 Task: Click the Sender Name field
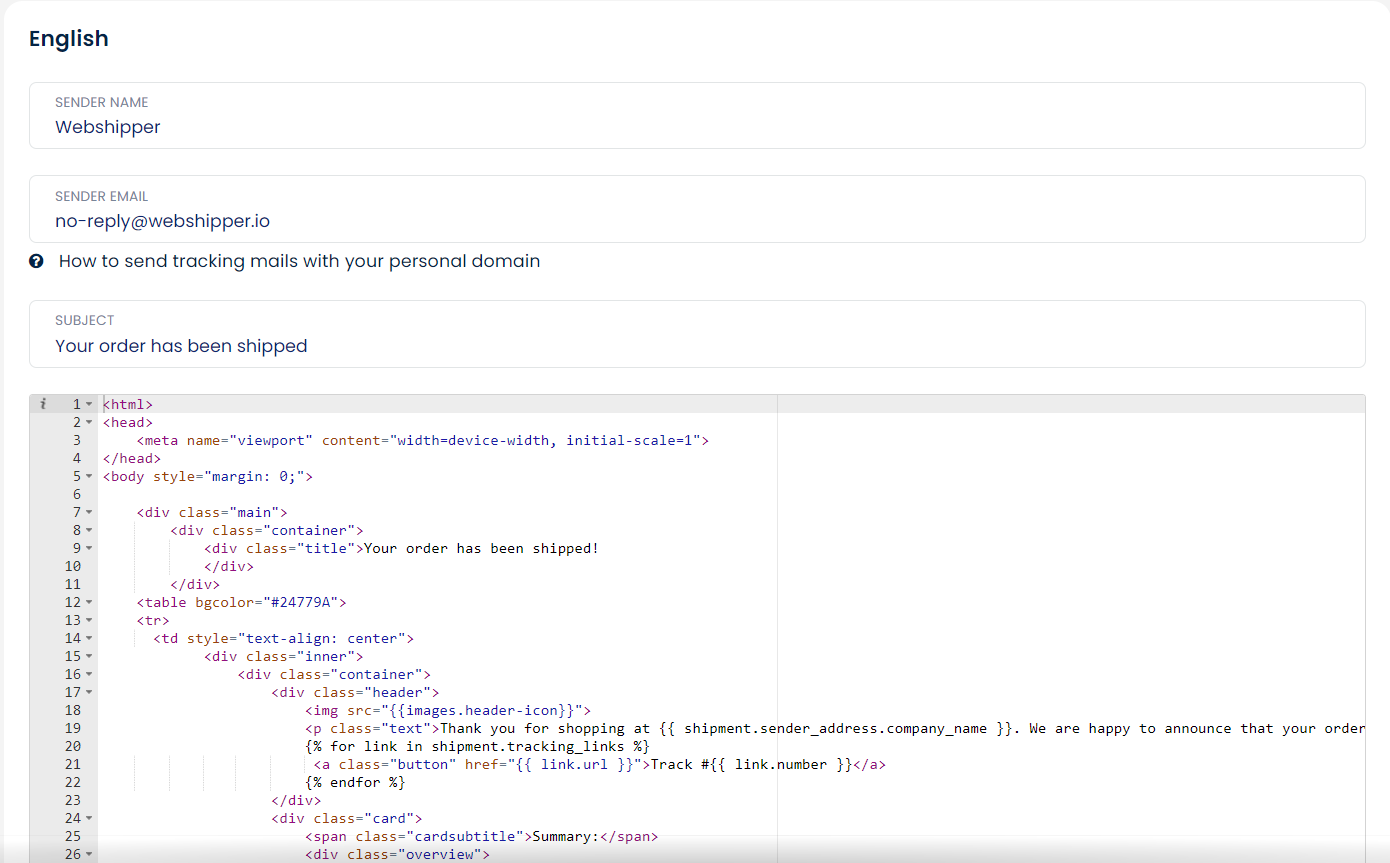pos(696,127)
